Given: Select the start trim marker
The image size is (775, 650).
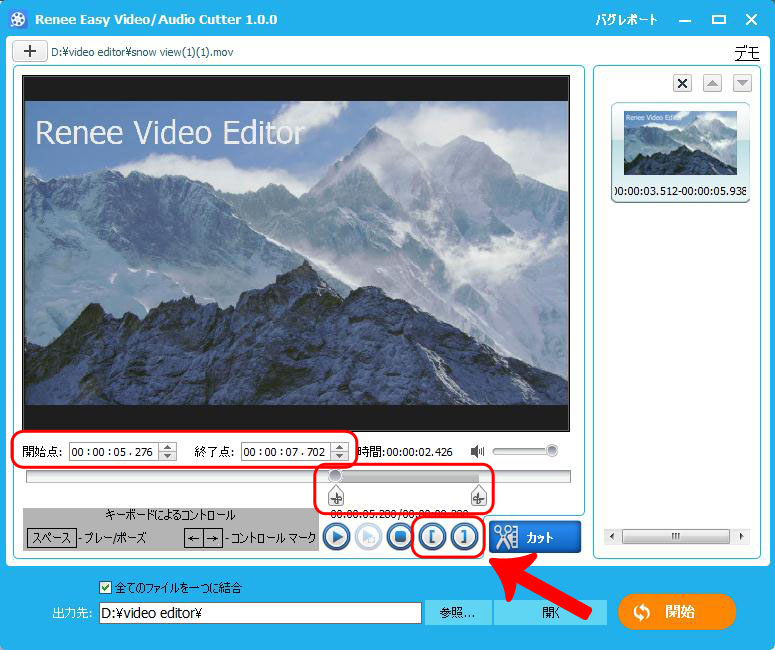Looking at the screenshot, I should [x=336, y=495].
